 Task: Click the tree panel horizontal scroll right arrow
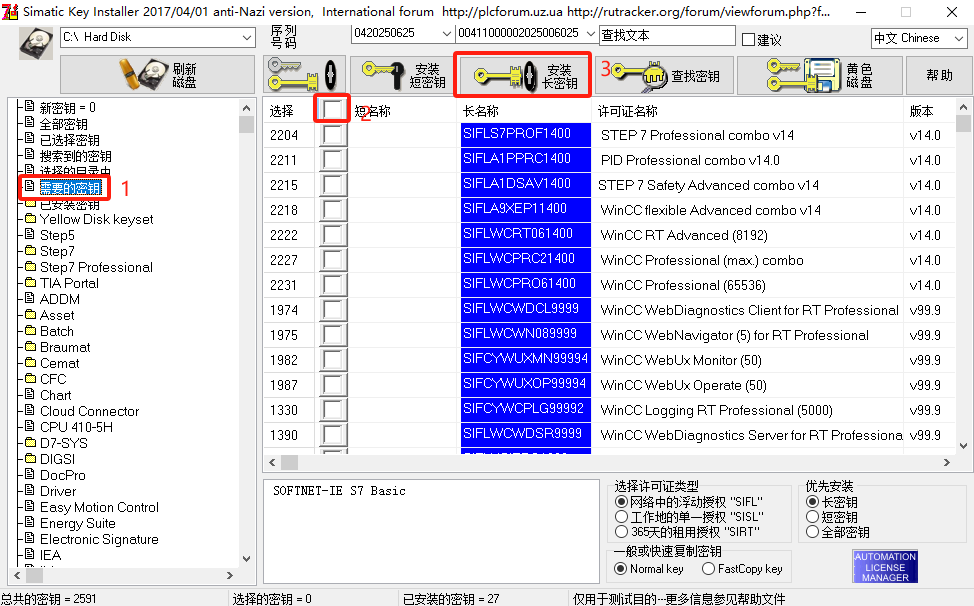[230, 576]
